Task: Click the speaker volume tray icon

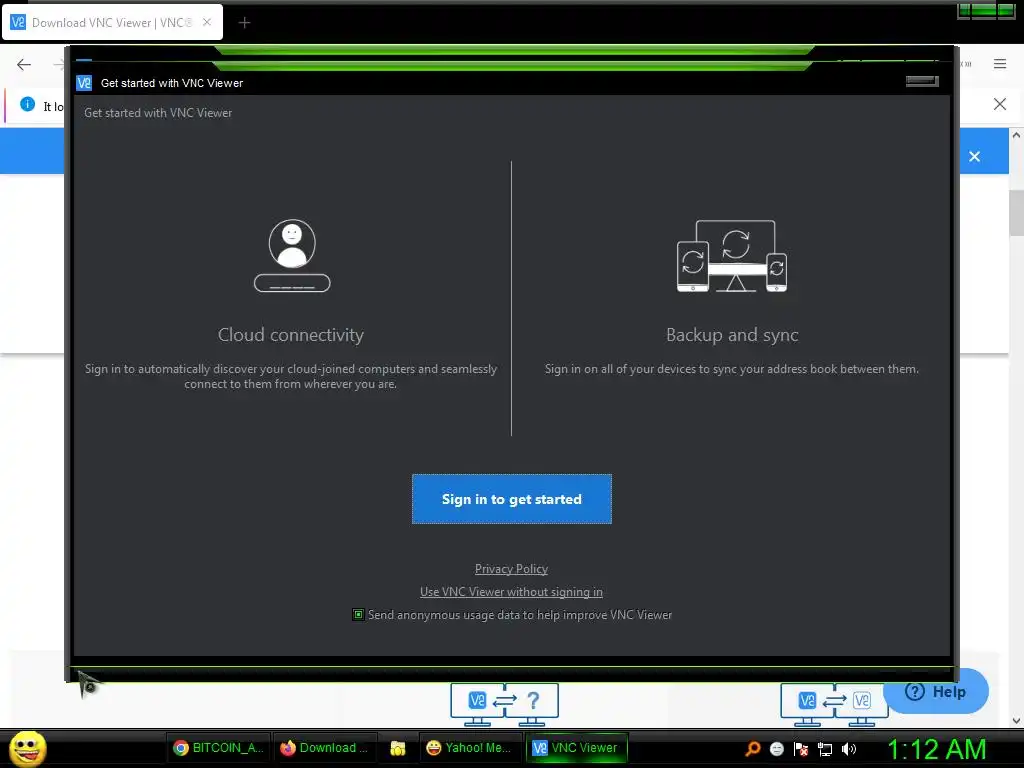Action: click(848, 749)
